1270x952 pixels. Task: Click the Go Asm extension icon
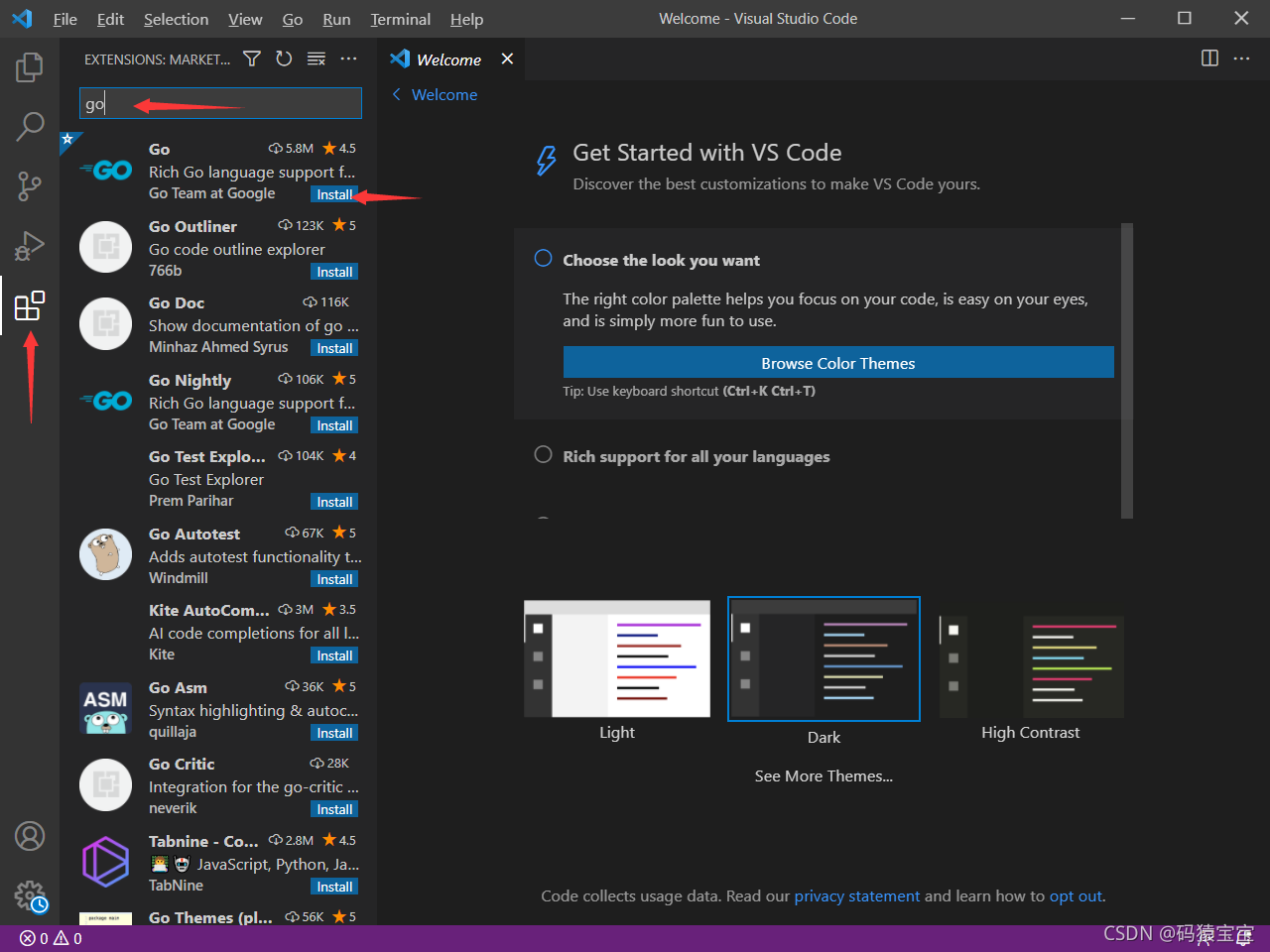(x=106, y=708)
